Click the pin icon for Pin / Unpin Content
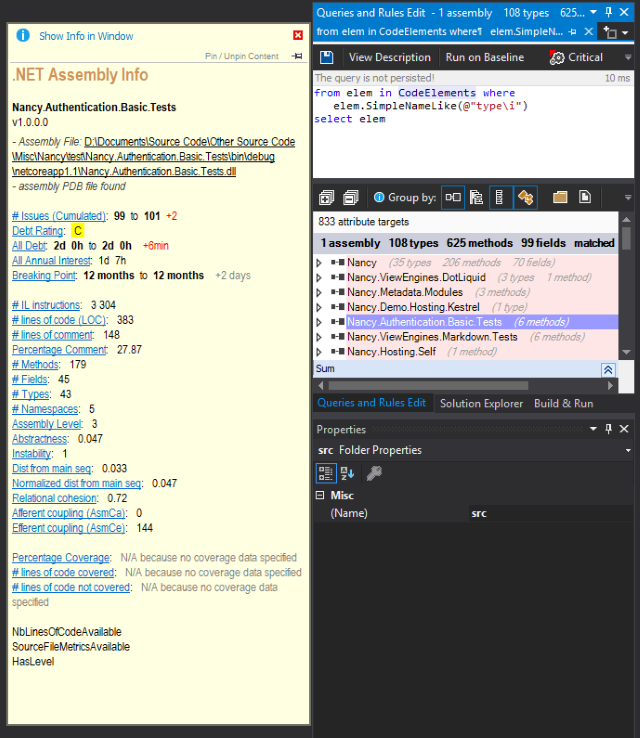 click(x=296, y=56)
